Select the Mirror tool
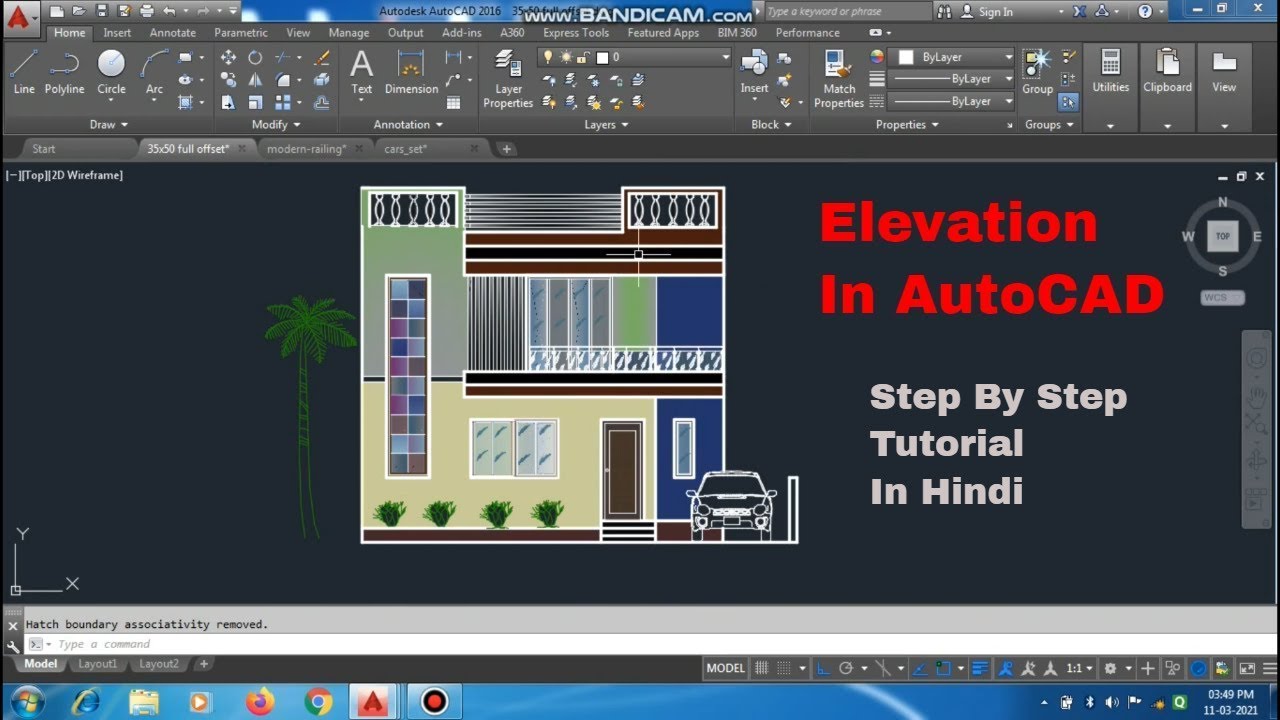Image resolution: width=1280 pixels, height=720 pixels. 255,80
